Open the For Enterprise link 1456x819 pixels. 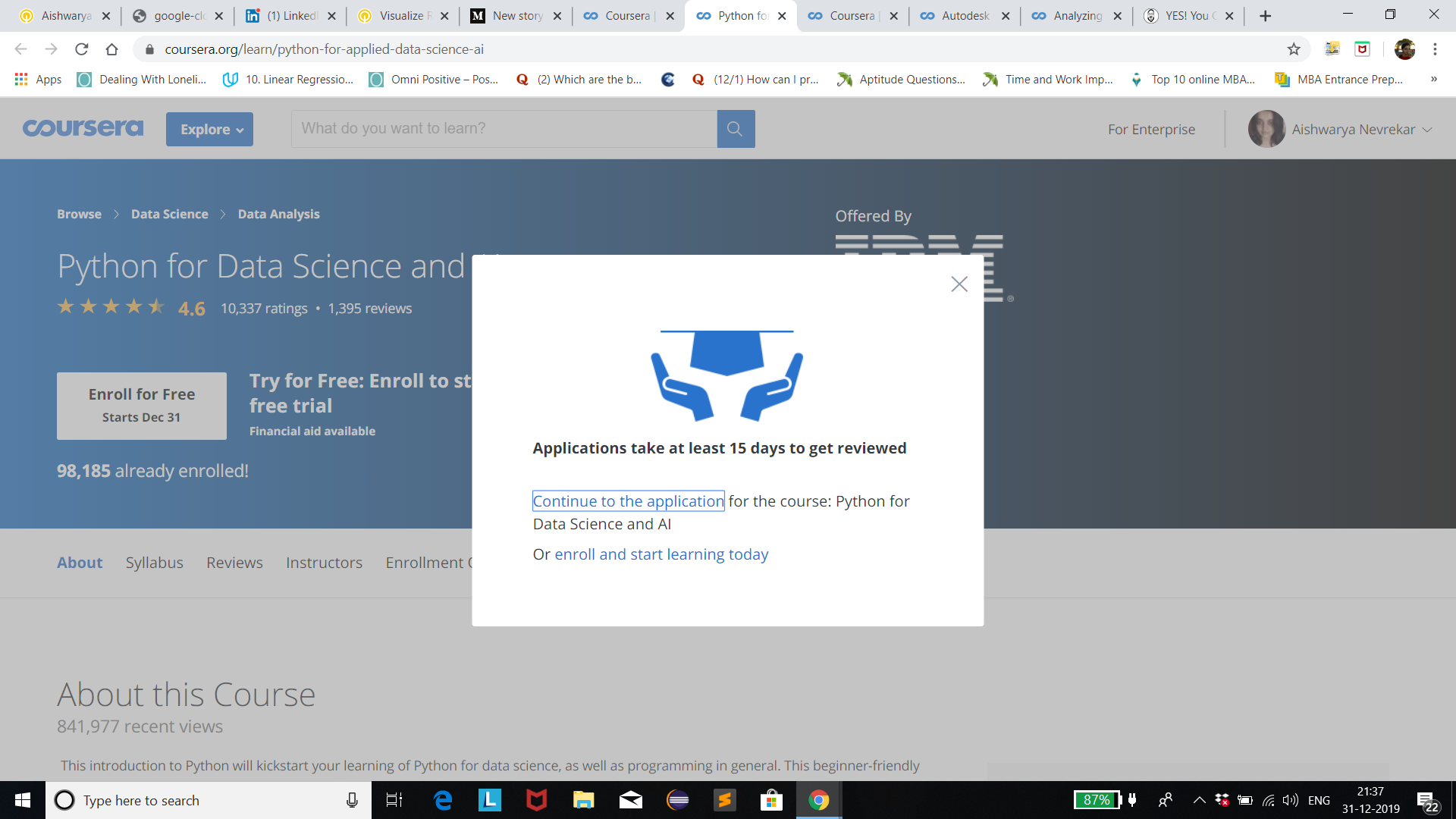pos(1151,130)
